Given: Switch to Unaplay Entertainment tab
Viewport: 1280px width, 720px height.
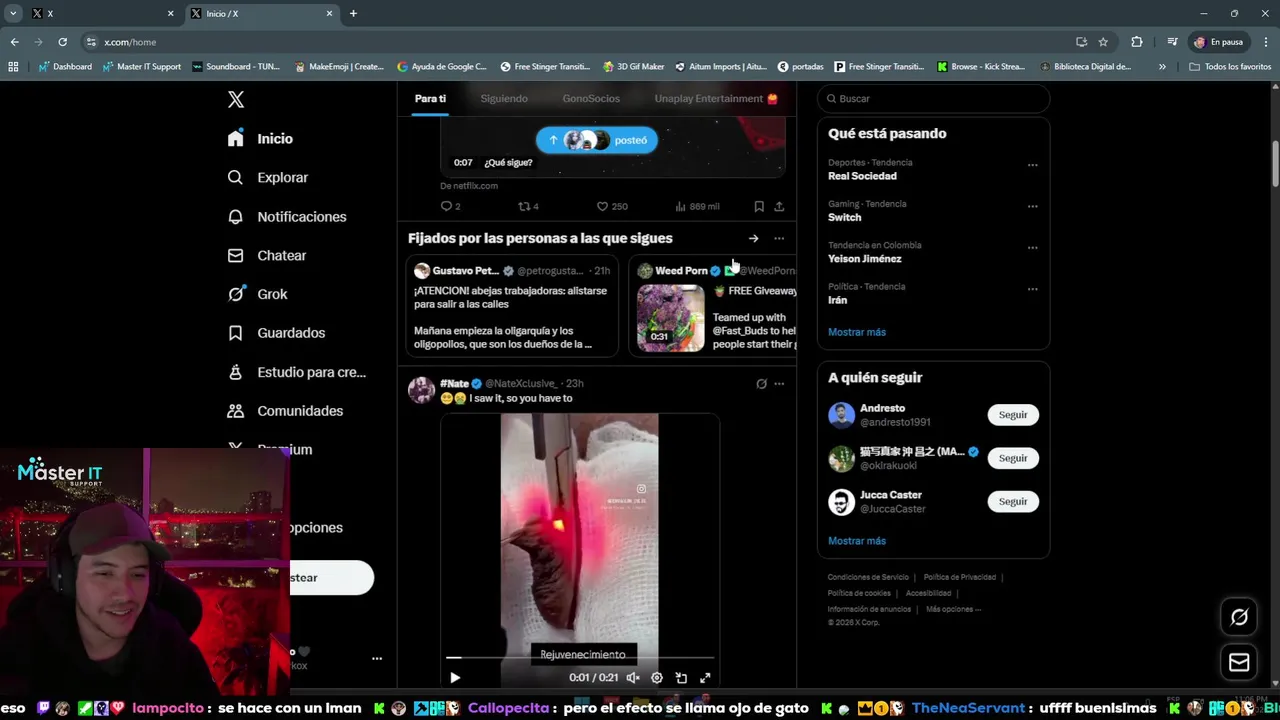Looking at the screenshot, I should 716,98.
